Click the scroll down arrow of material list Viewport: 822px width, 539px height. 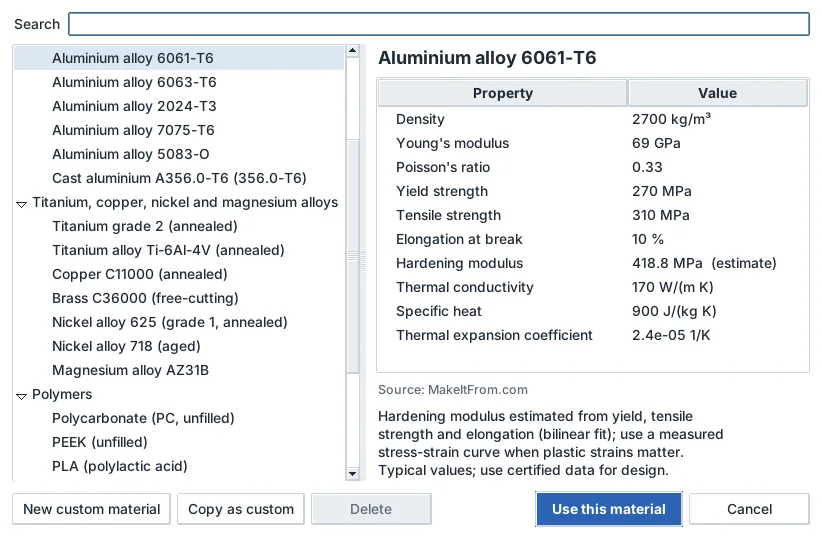click(x=353, y=473)
